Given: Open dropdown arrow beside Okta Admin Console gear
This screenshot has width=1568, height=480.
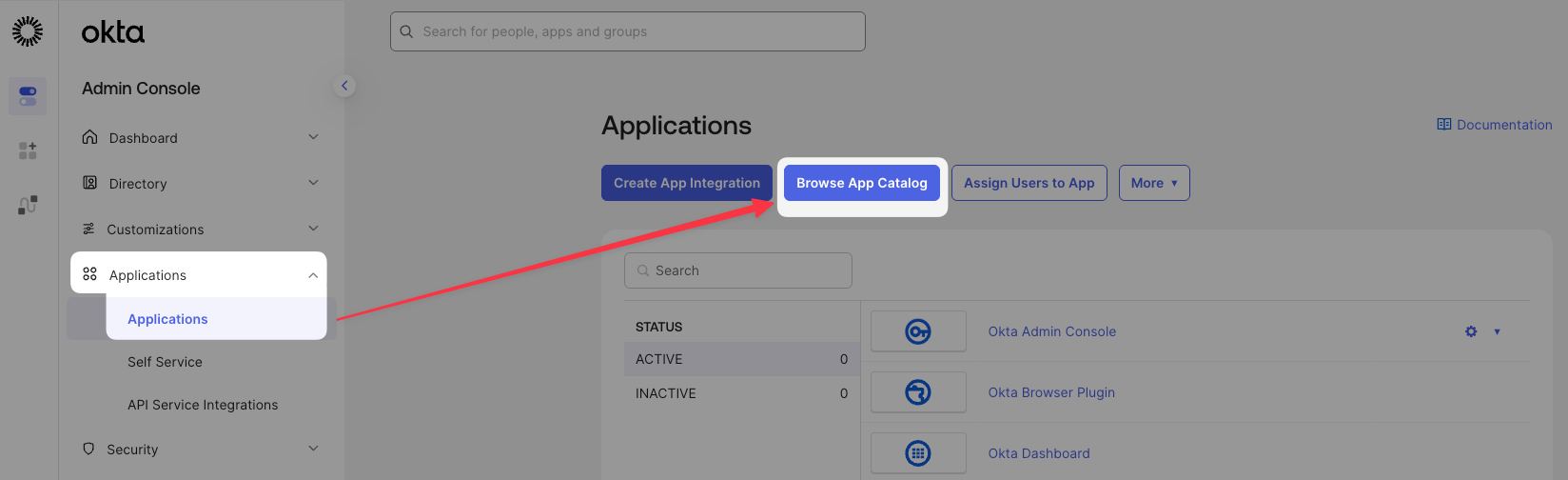Looking at the screenshot, I should point(1497,331).
